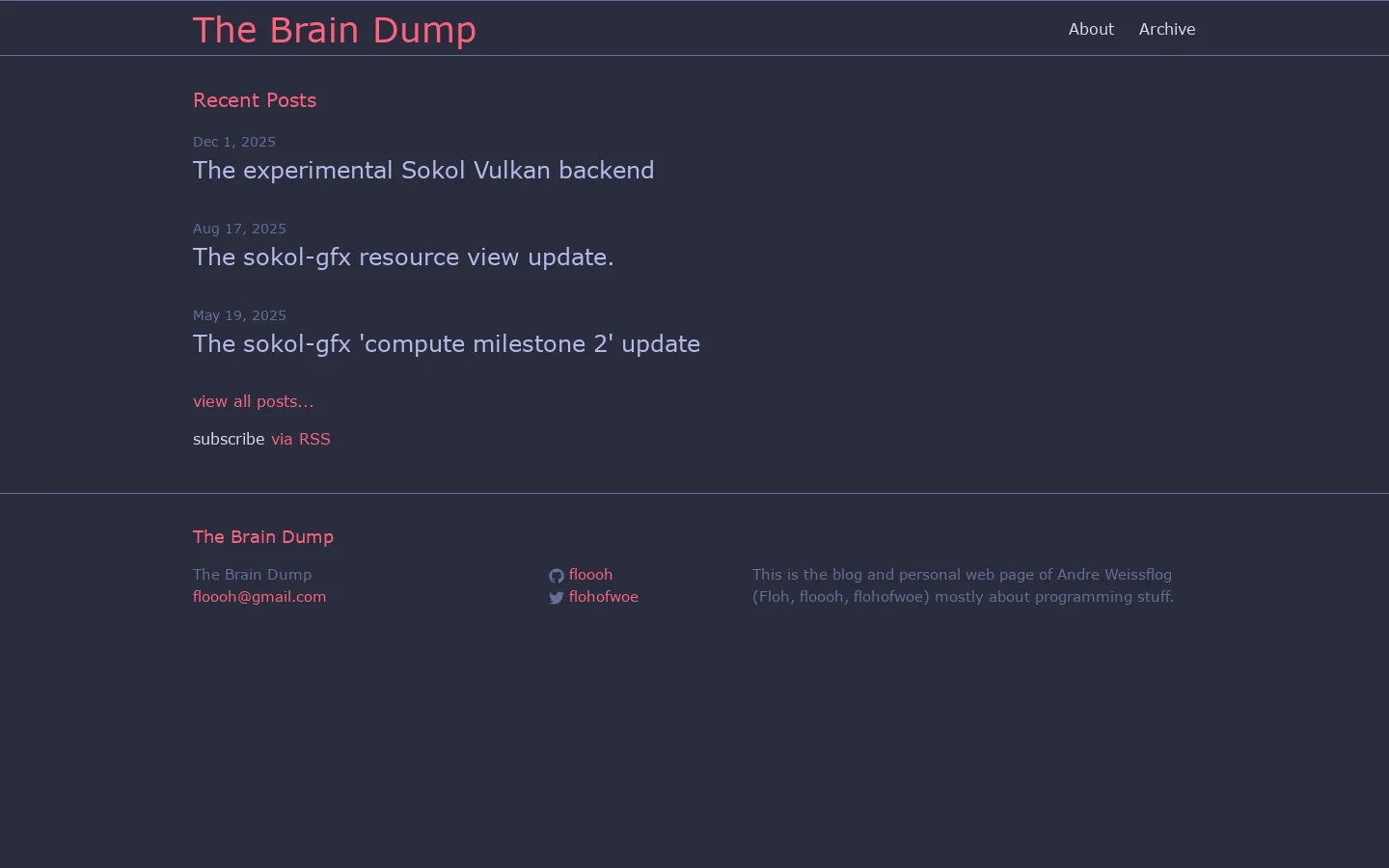Click the blog description about Andre Weissflog
1389x868 pixels.
[963, 585]
